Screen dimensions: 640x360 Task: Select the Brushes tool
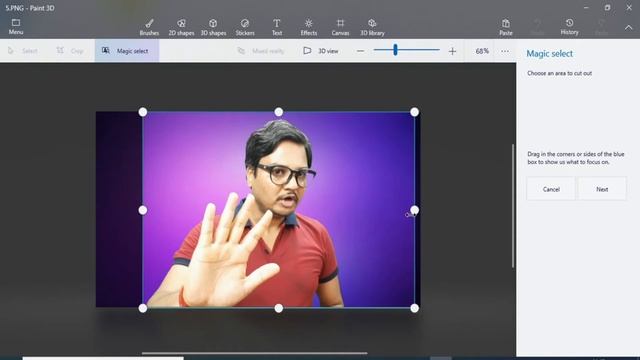coord(149,27)
